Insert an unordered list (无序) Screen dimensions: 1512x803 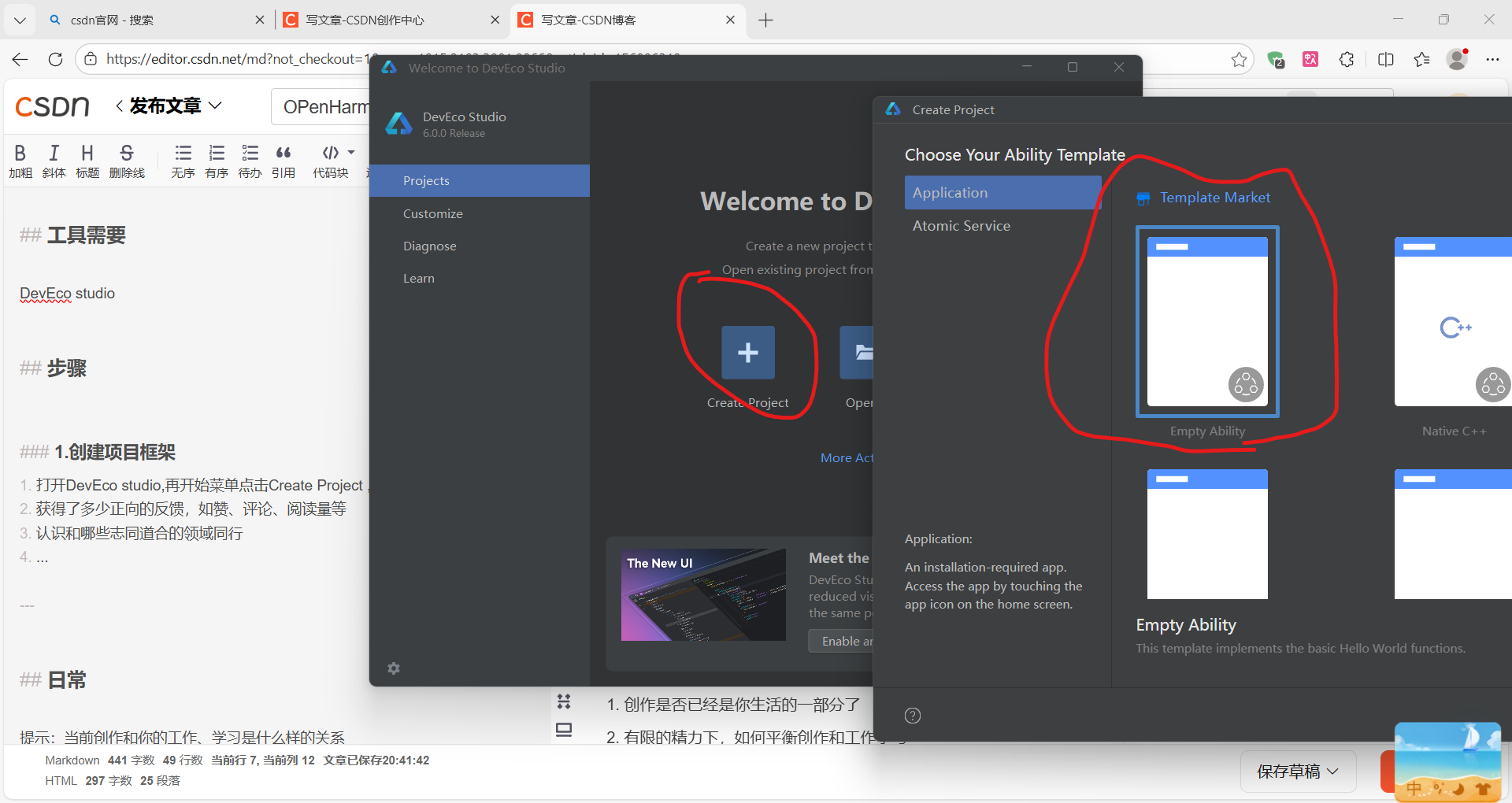coord(183,161)
